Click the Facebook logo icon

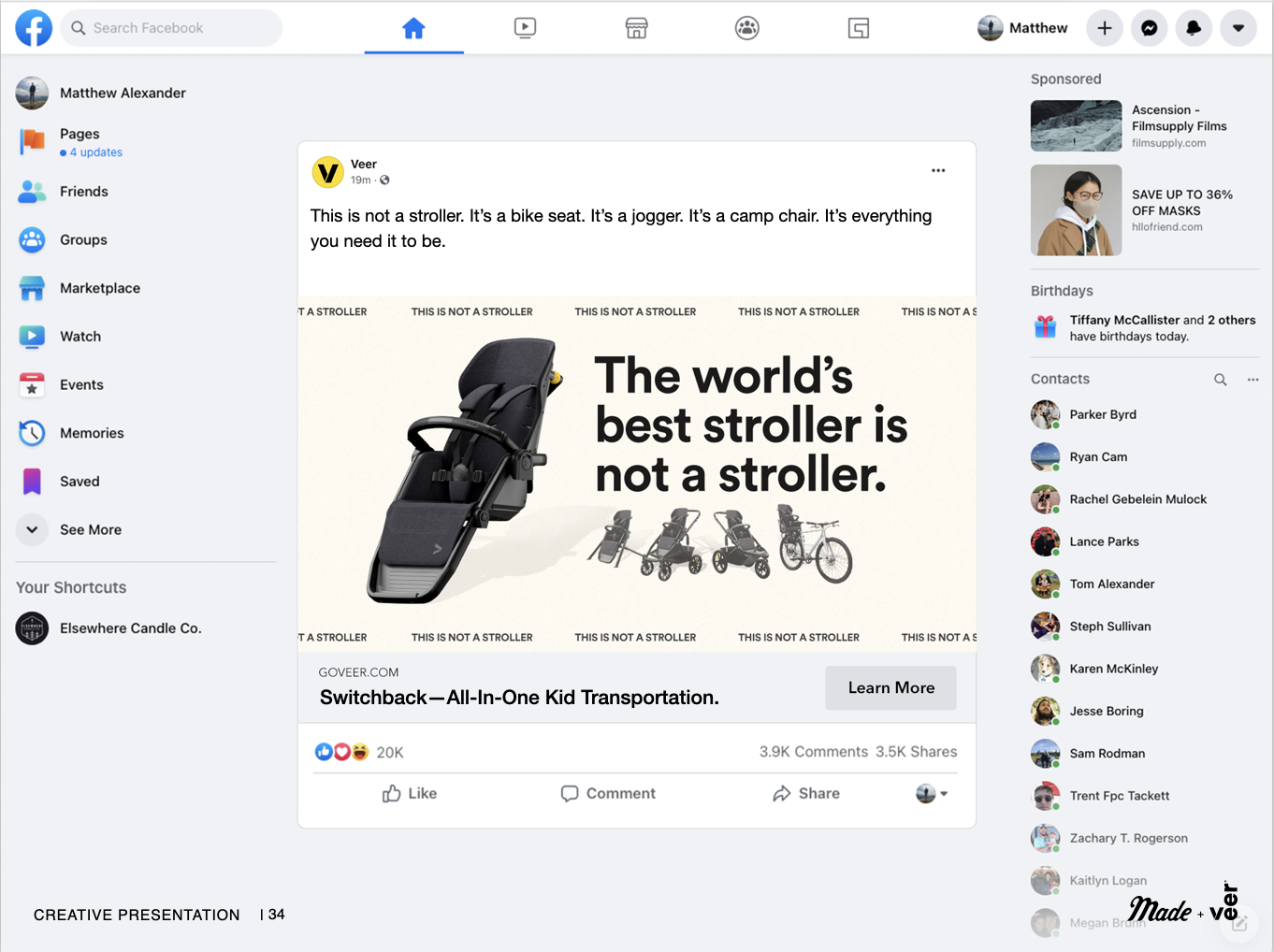(34, 28)
